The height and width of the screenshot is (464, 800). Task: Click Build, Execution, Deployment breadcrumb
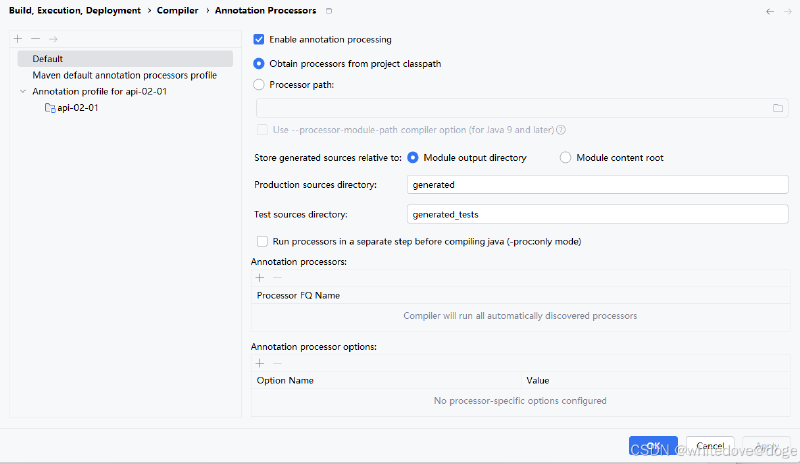tap(75, 11)
